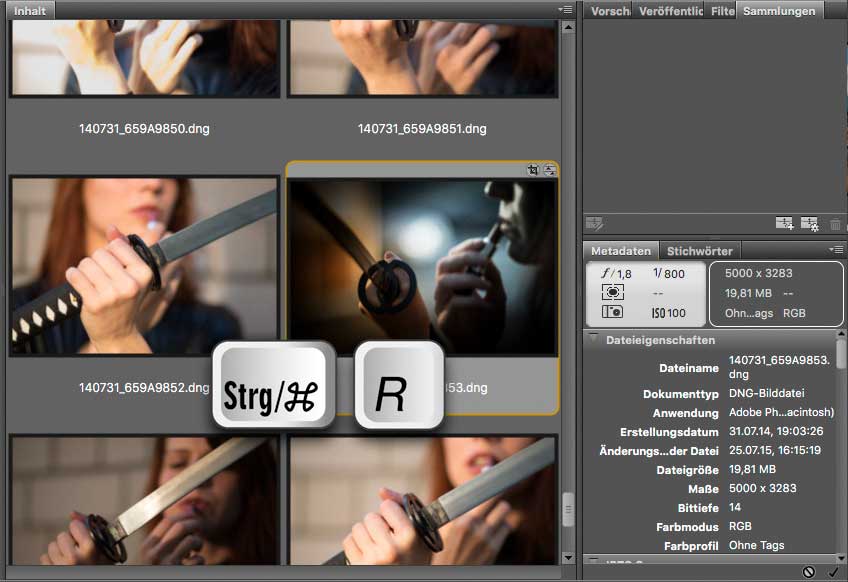Click the edit smart collection icon

594,224
